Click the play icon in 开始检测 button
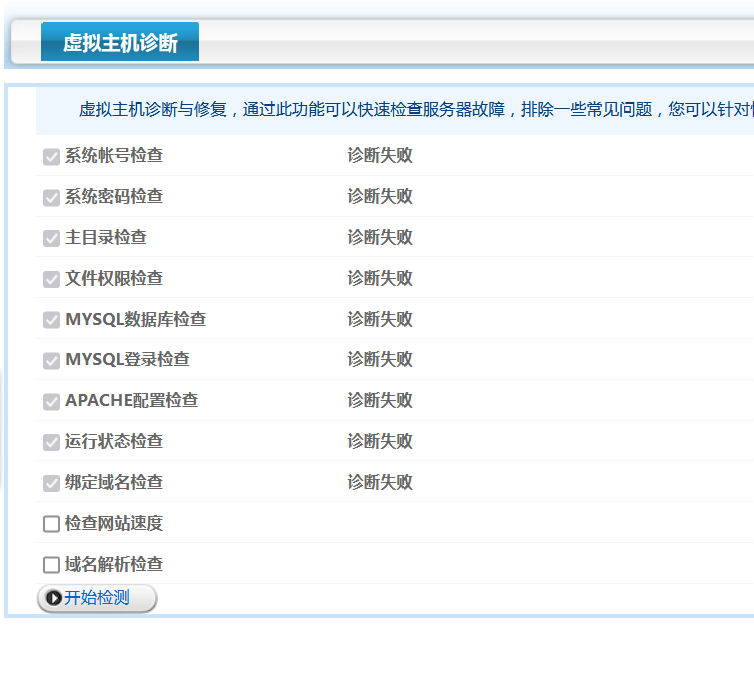Screen dimensions: 754x690 (x=53, y=598)
